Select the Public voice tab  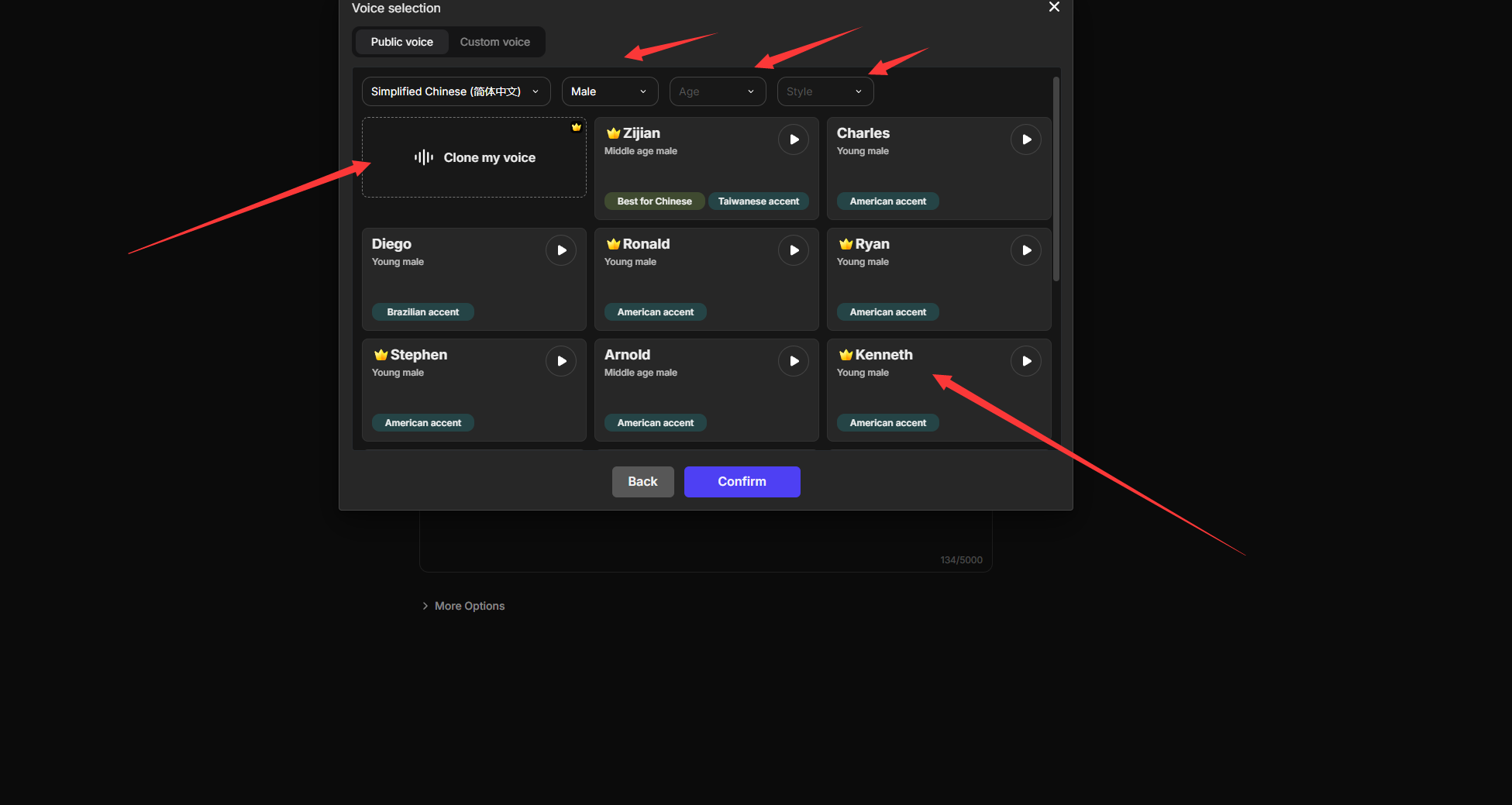pyautogui.click(x=401, y=42)
